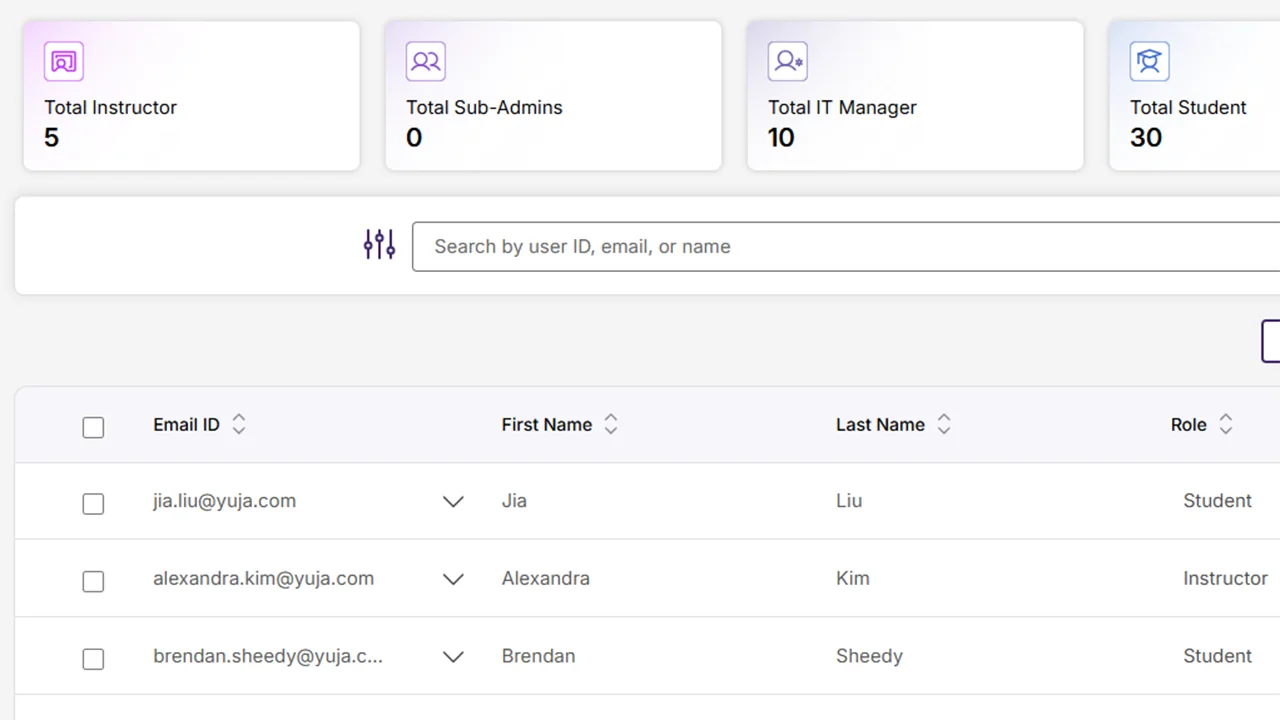Sort by Email ID column arrows
The width and height of the screenshot is (1280, 720).
239,425
